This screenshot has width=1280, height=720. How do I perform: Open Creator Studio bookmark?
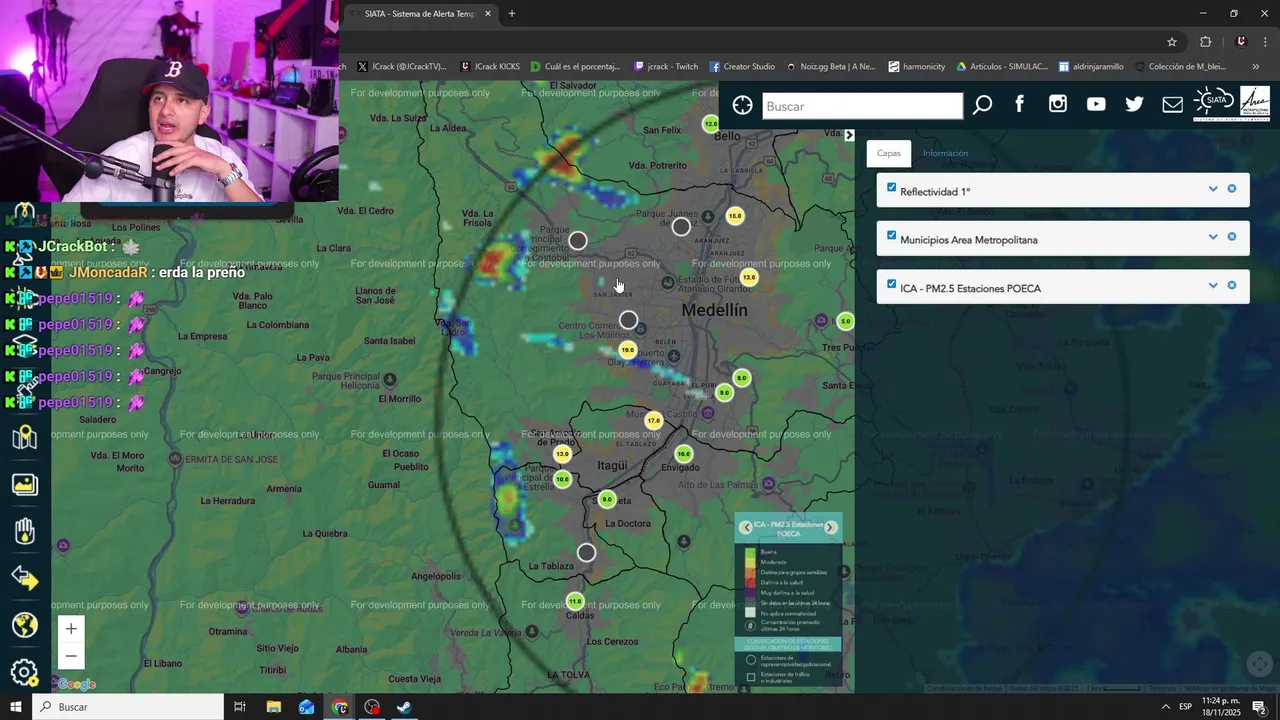click(x=742, y=67)
